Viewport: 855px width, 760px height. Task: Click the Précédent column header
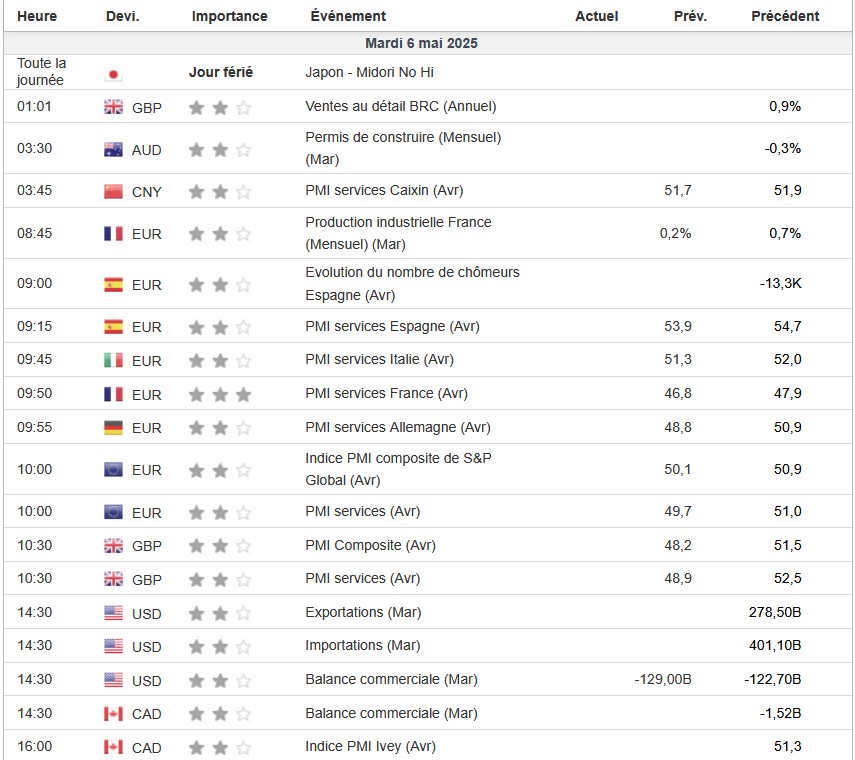click(785, 16)
